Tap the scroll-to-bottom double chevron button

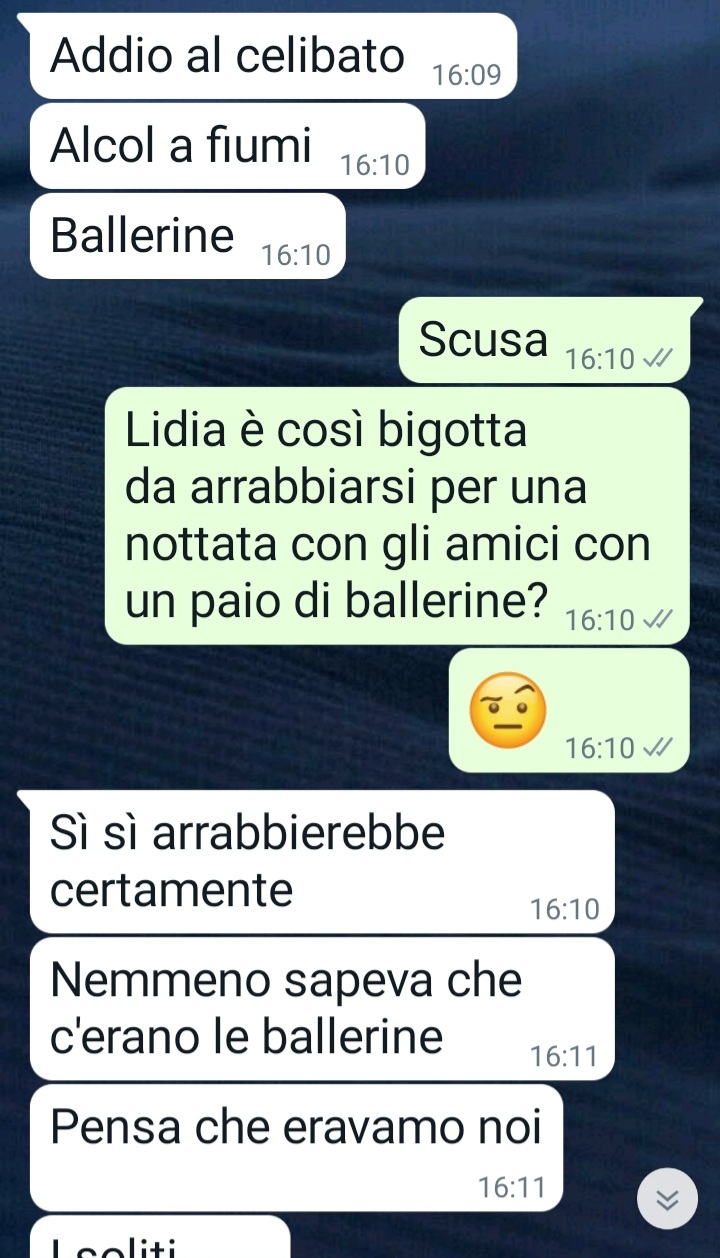pos(668,1198)
